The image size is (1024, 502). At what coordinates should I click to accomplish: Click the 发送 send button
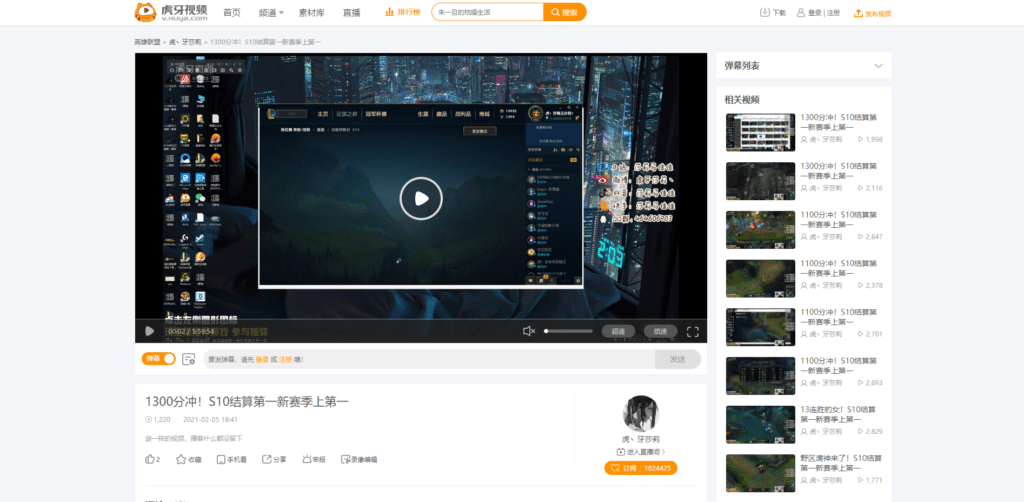point(678,359)
